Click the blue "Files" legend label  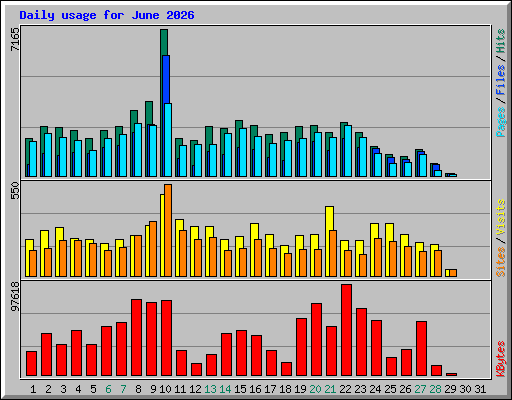pyautogui.click(x=500, y=80)
